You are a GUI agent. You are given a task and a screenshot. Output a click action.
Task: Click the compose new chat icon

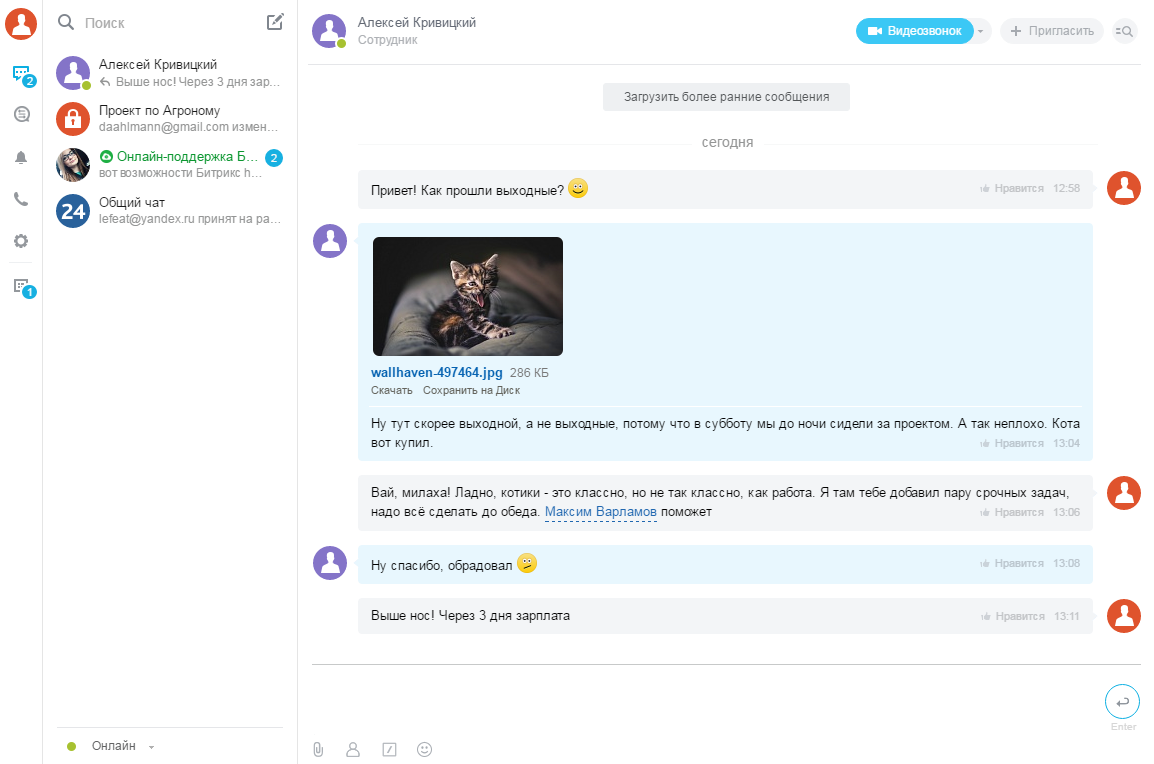(275, 22)
